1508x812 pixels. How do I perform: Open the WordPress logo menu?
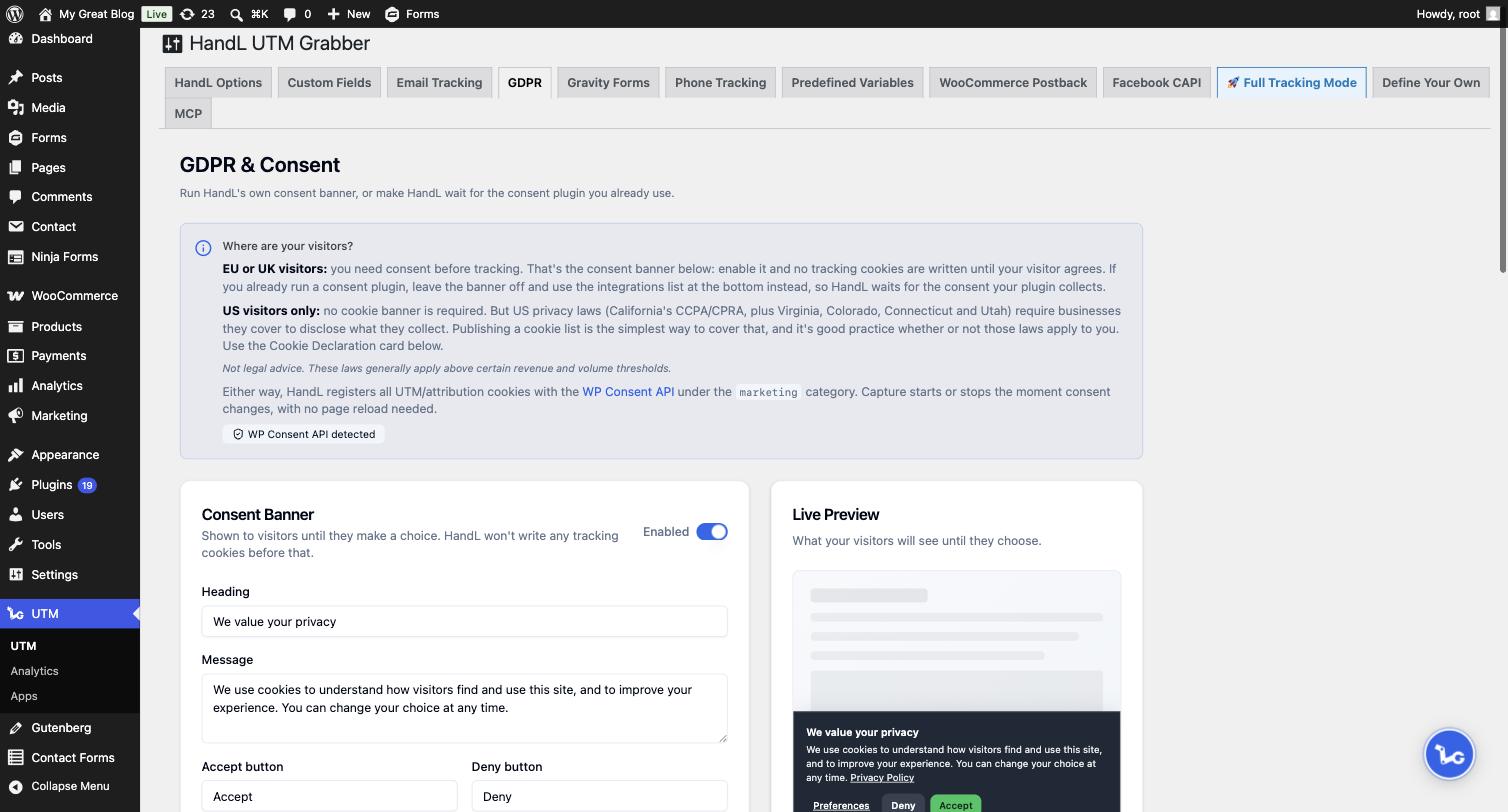pos(15,14)
